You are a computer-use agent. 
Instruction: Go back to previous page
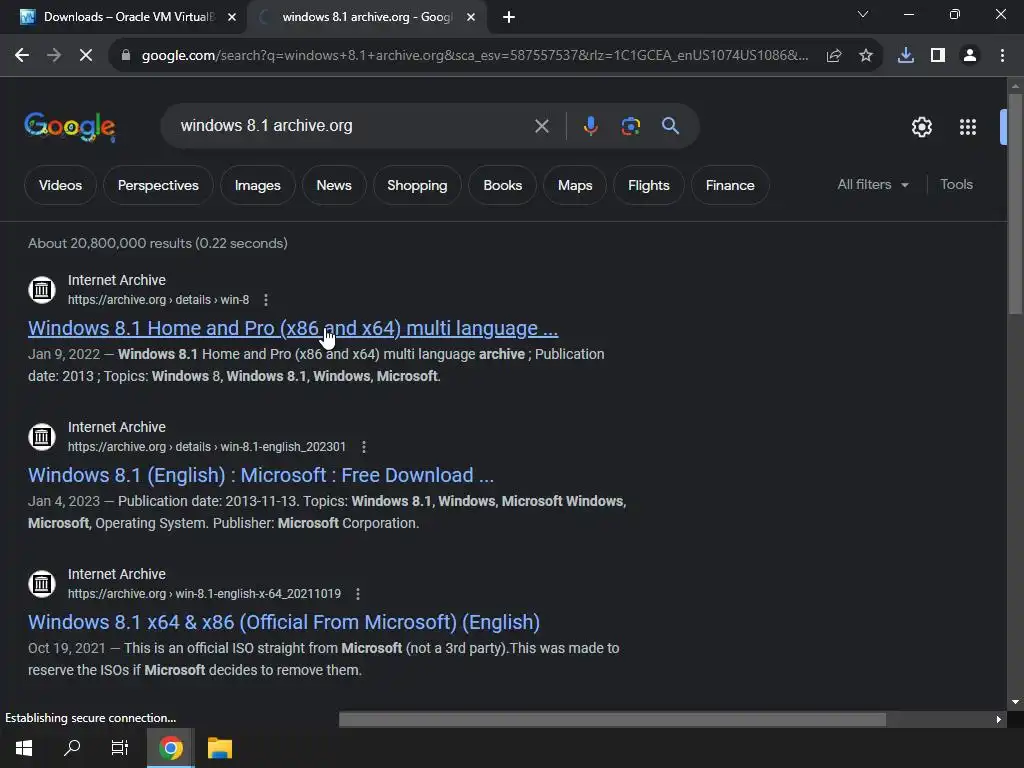[22, 56]
